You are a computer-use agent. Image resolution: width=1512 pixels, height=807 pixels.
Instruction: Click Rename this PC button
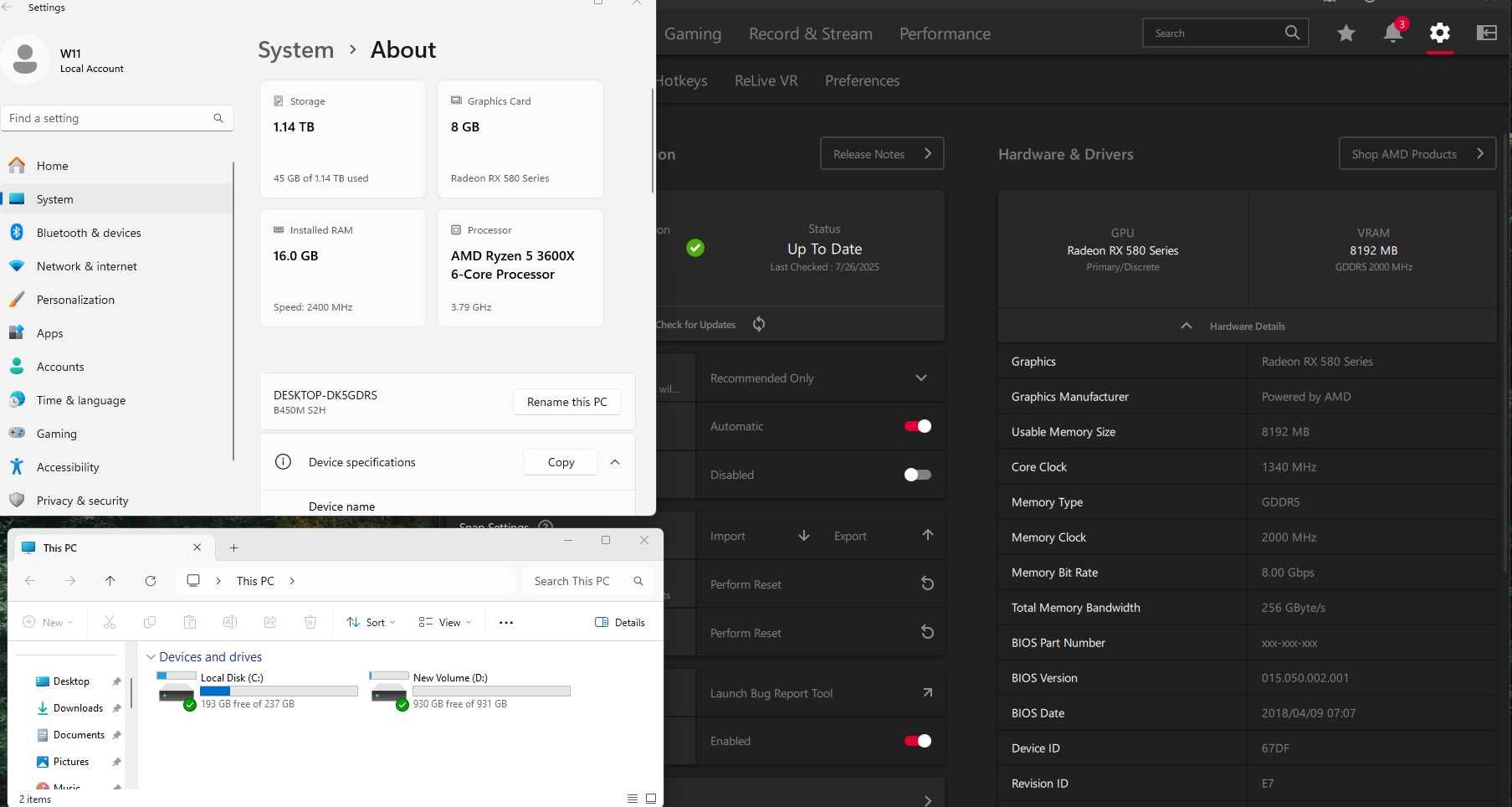click(x=567, y=402)
